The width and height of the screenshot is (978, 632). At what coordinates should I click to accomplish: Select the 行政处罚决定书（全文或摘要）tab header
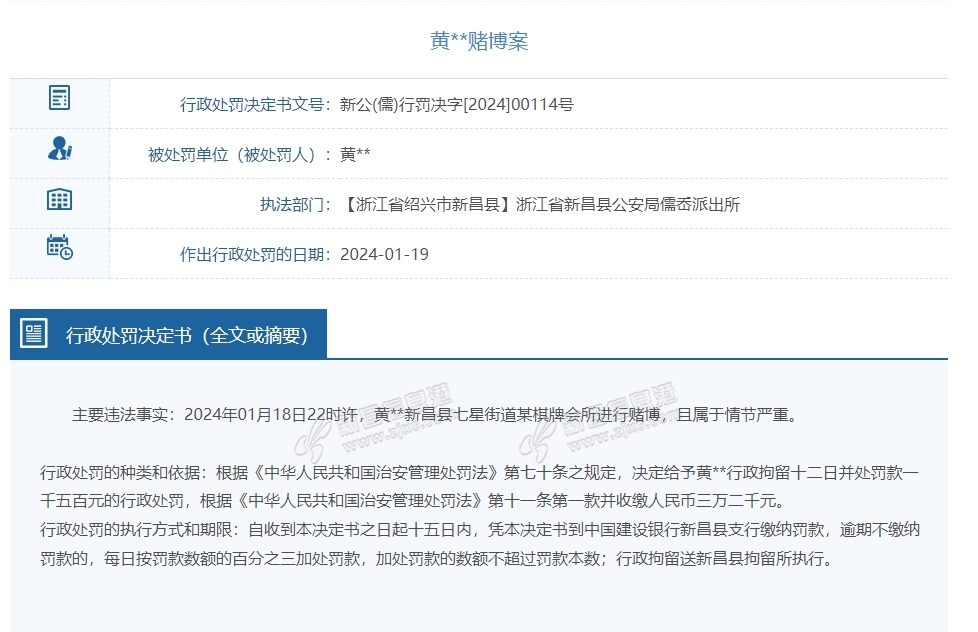click(x=186, y=335)
